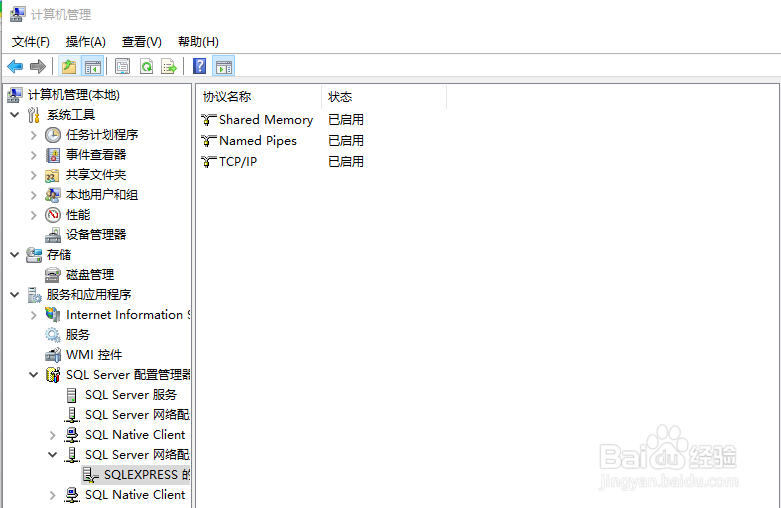
Task: Click the Forward arrow toolbar icon
Action: 38,66
